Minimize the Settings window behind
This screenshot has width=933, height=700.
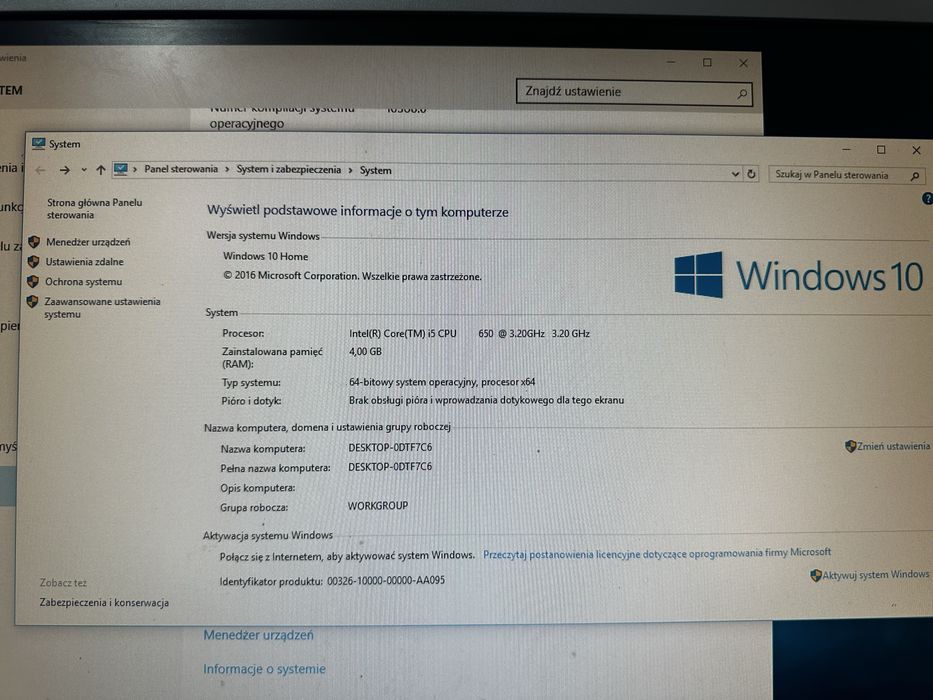[671, 62]
